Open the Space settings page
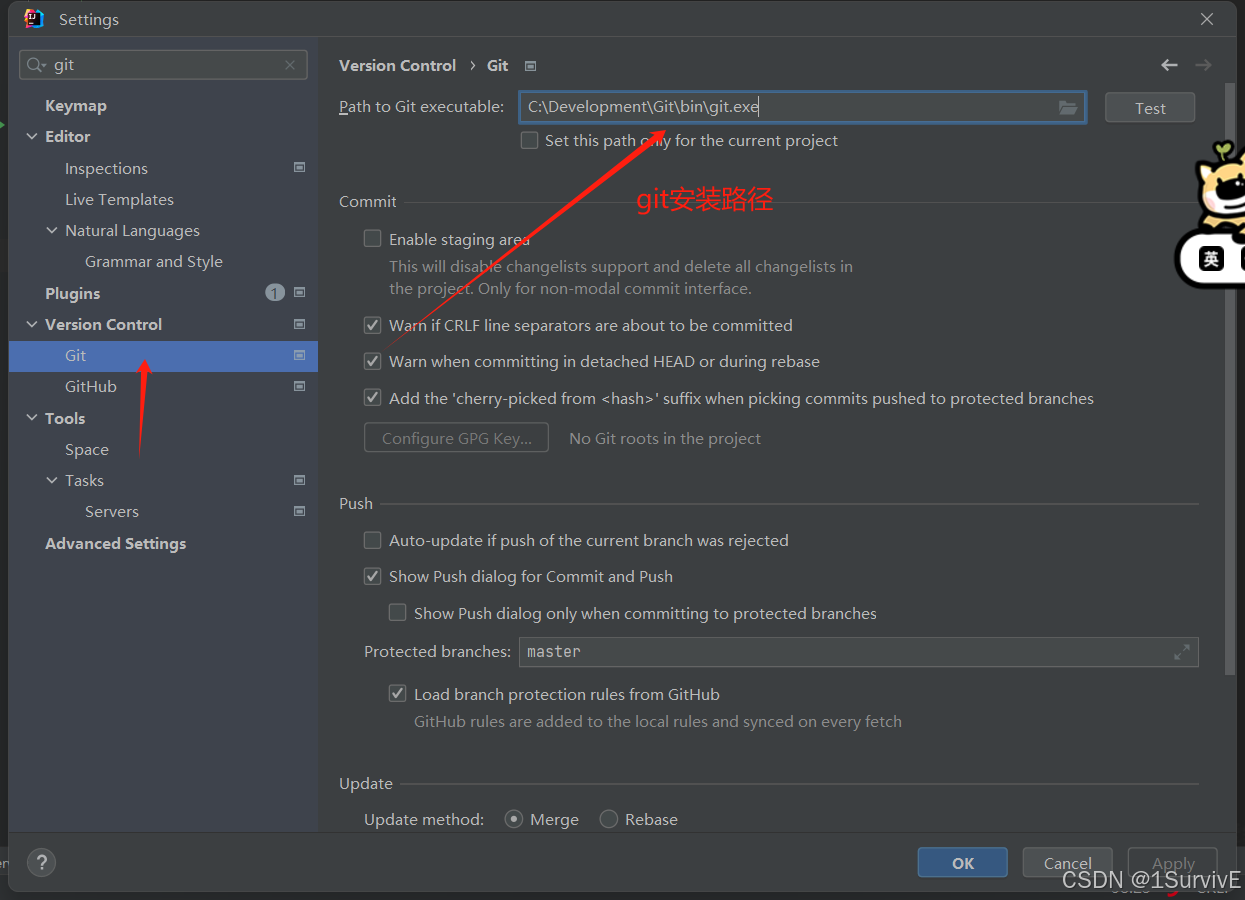 click(x=87, y=449)
